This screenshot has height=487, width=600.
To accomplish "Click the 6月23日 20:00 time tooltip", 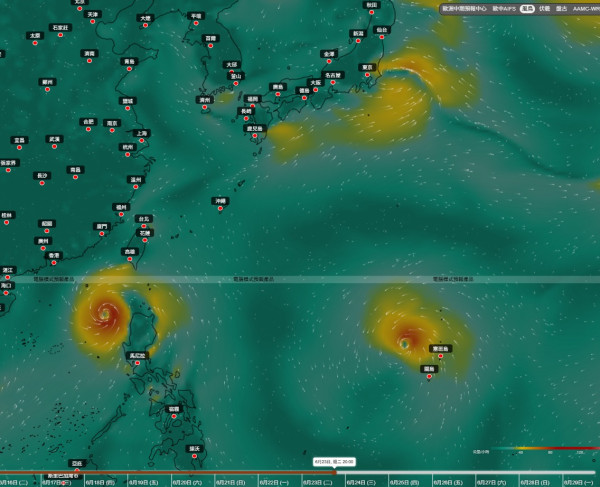I will point(334,462).
